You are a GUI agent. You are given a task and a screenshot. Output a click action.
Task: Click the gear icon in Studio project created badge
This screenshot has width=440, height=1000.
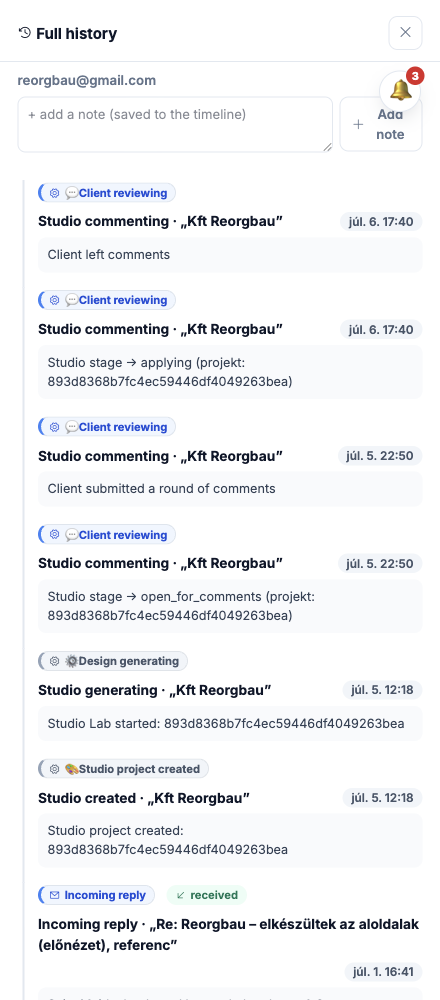click(x=54, y=769)
